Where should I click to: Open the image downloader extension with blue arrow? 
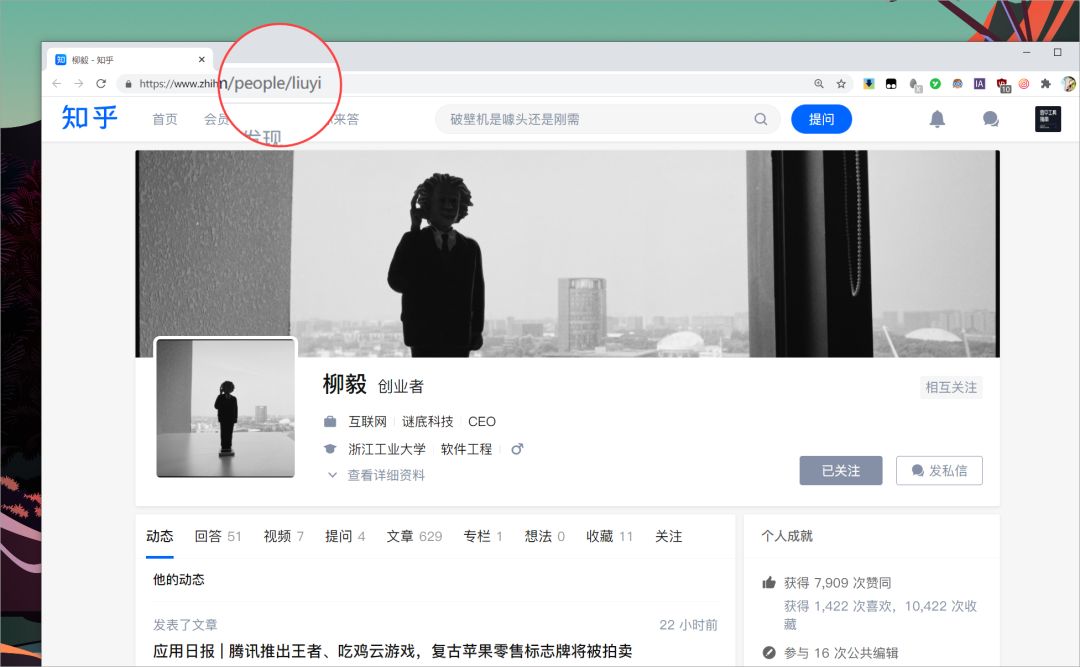869,83
